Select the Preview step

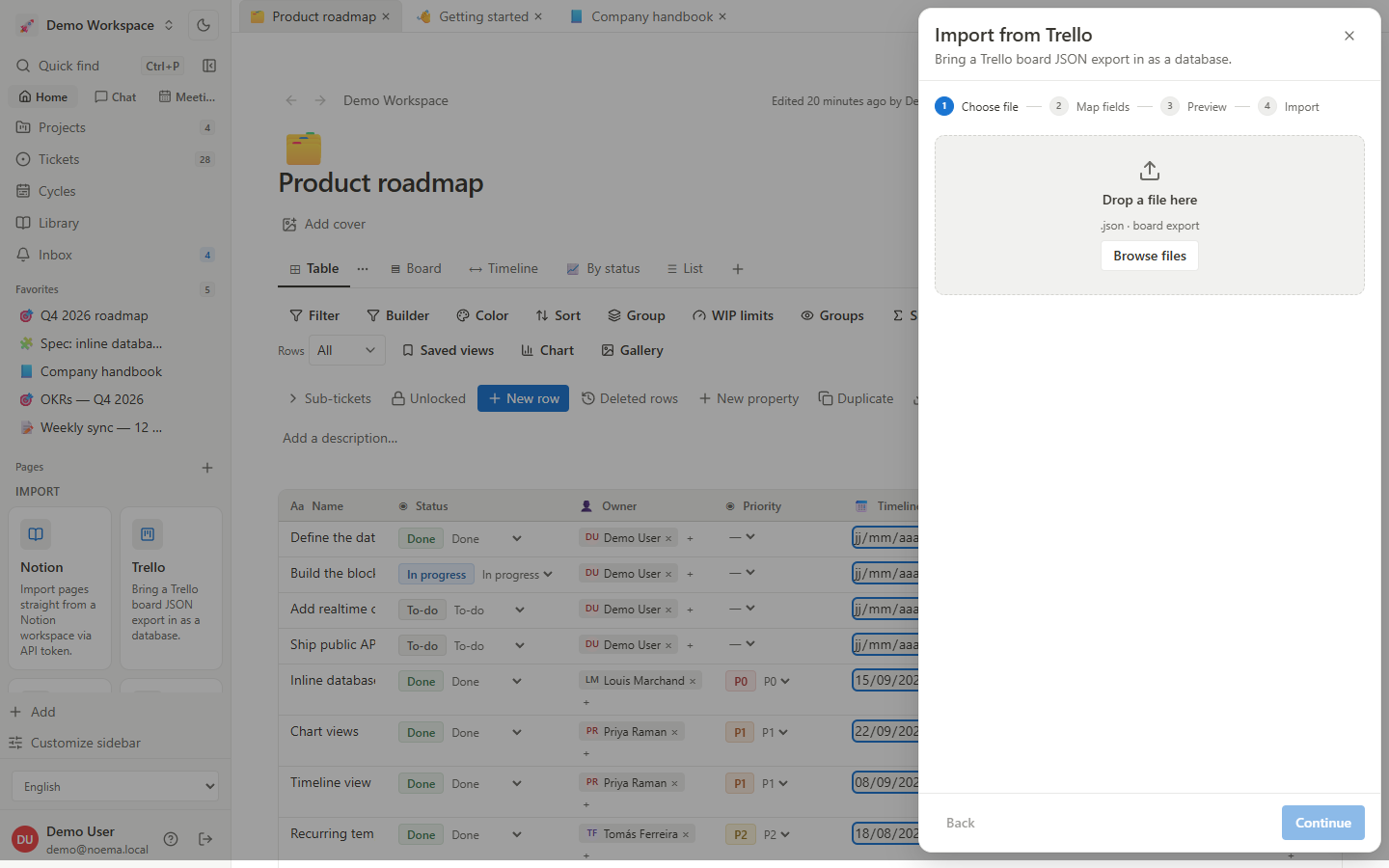[x=1194, y=106]
